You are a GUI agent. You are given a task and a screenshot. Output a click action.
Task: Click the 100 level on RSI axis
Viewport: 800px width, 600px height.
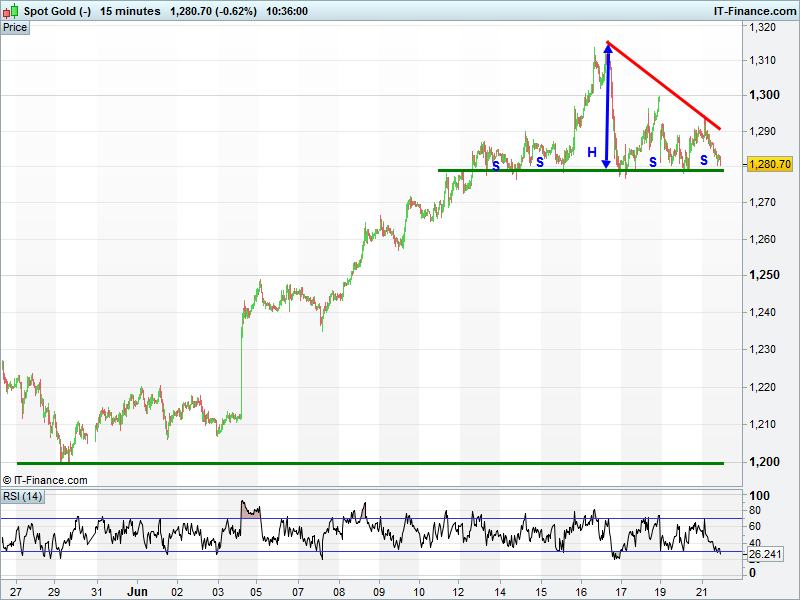pos(760,495)
